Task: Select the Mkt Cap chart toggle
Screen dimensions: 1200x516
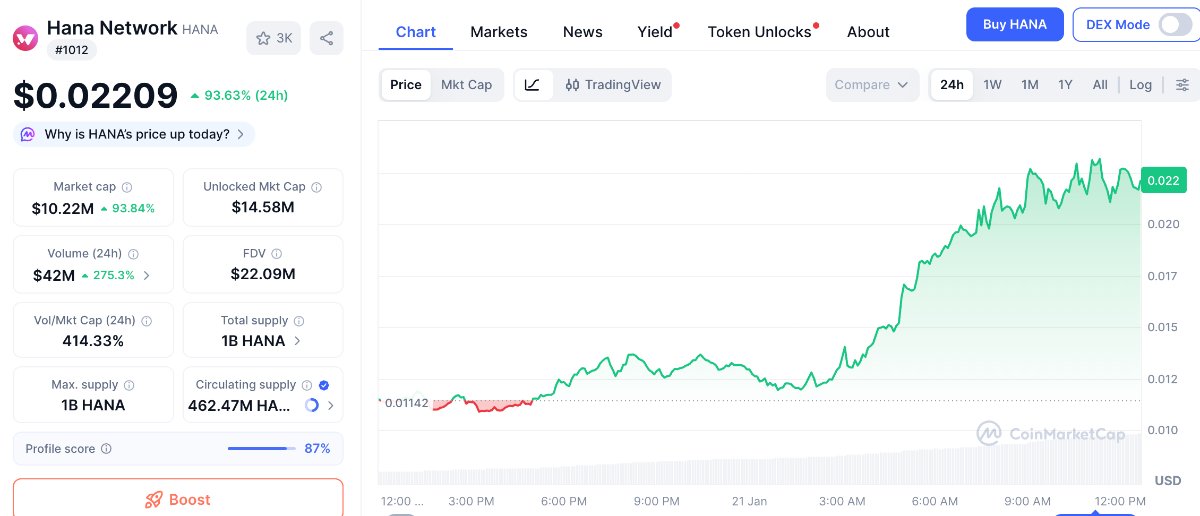Action: click(x=467, y=85)
